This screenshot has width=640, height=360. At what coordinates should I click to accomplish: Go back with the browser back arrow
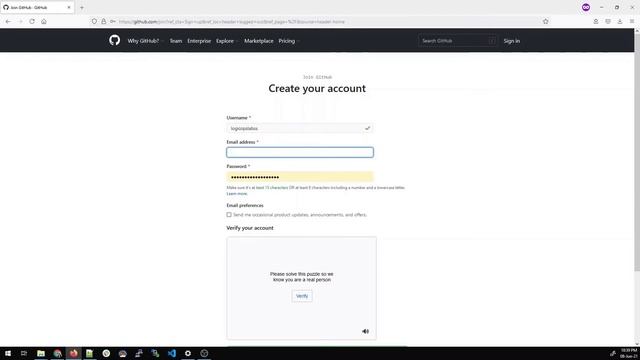(x=8, y=21)
